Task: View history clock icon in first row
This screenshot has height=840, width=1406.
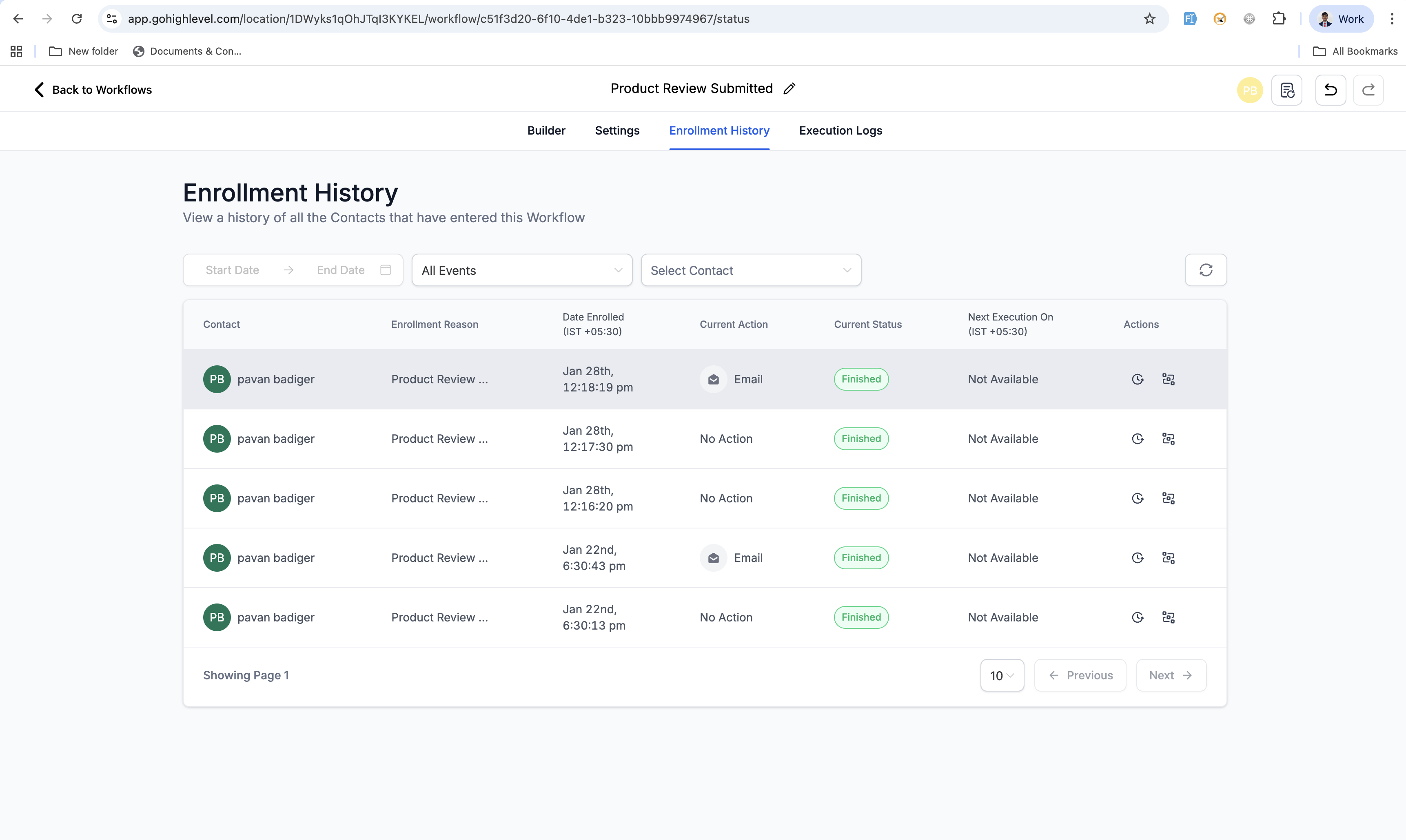Action: click(x=1138, y=379)
